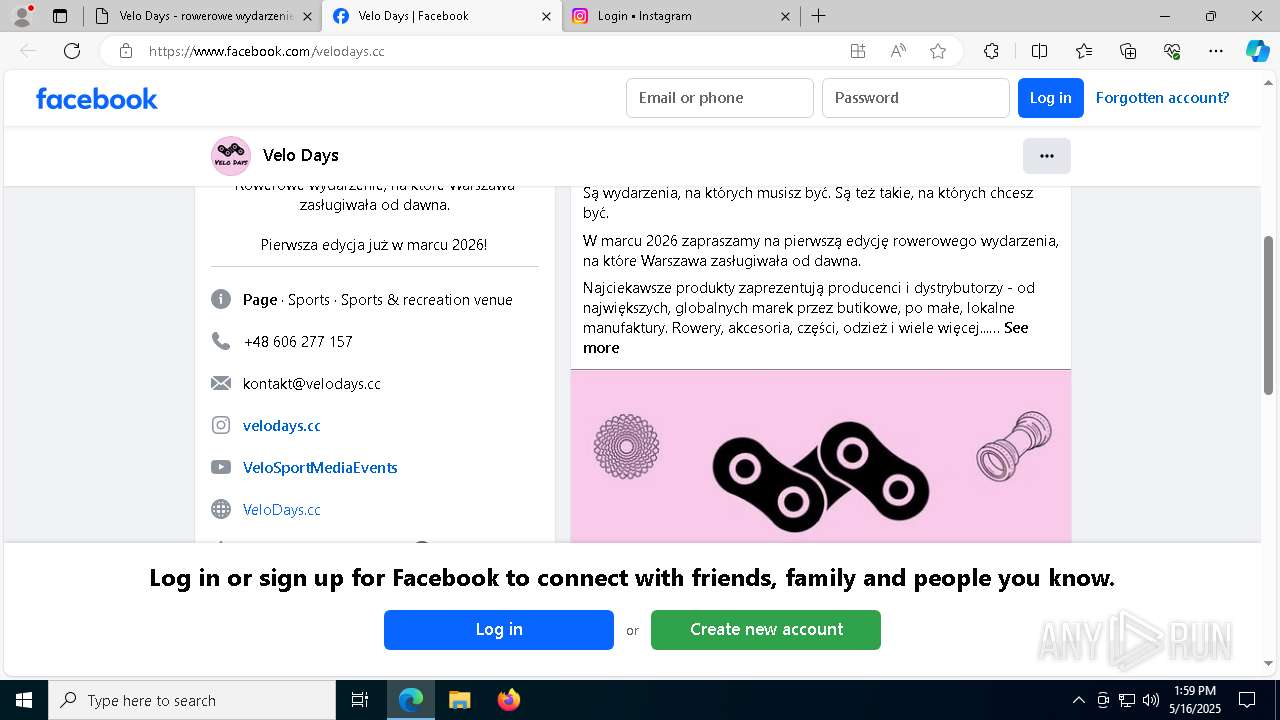Screen dimensions: 1280x720
Task: Click Create new account button
Action: pos(766,630)
